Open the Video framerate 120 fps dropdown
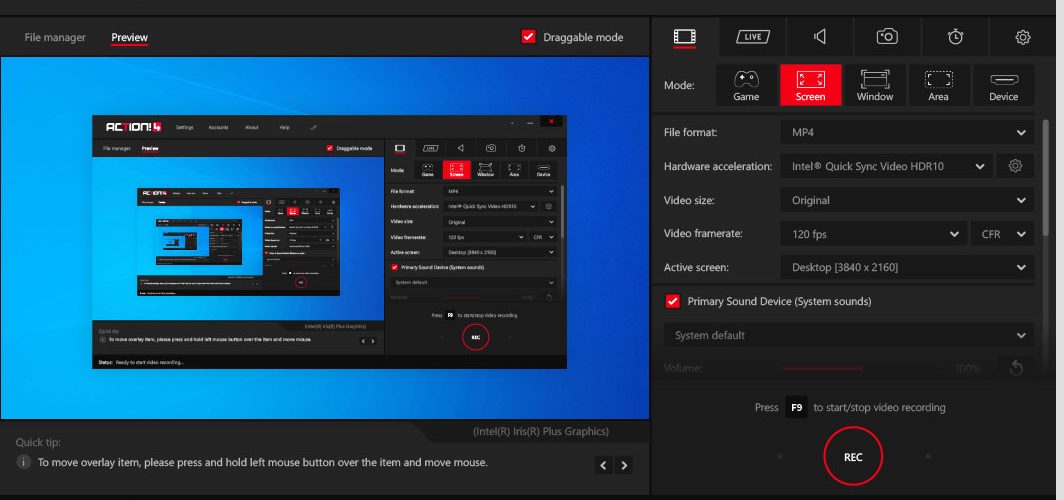The height and width of the screenshot is (500, 1064). pyautogui.click(x=873, y=234)
